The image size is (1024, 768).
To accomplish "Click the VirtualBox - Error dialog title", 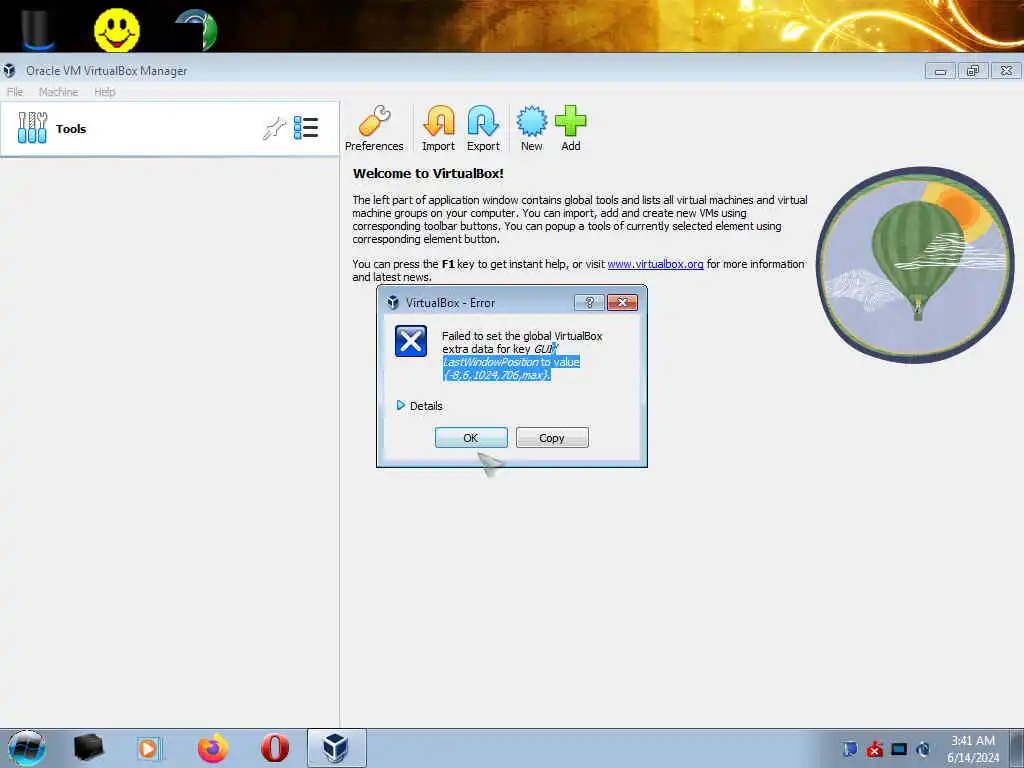I will coord(451,303).
